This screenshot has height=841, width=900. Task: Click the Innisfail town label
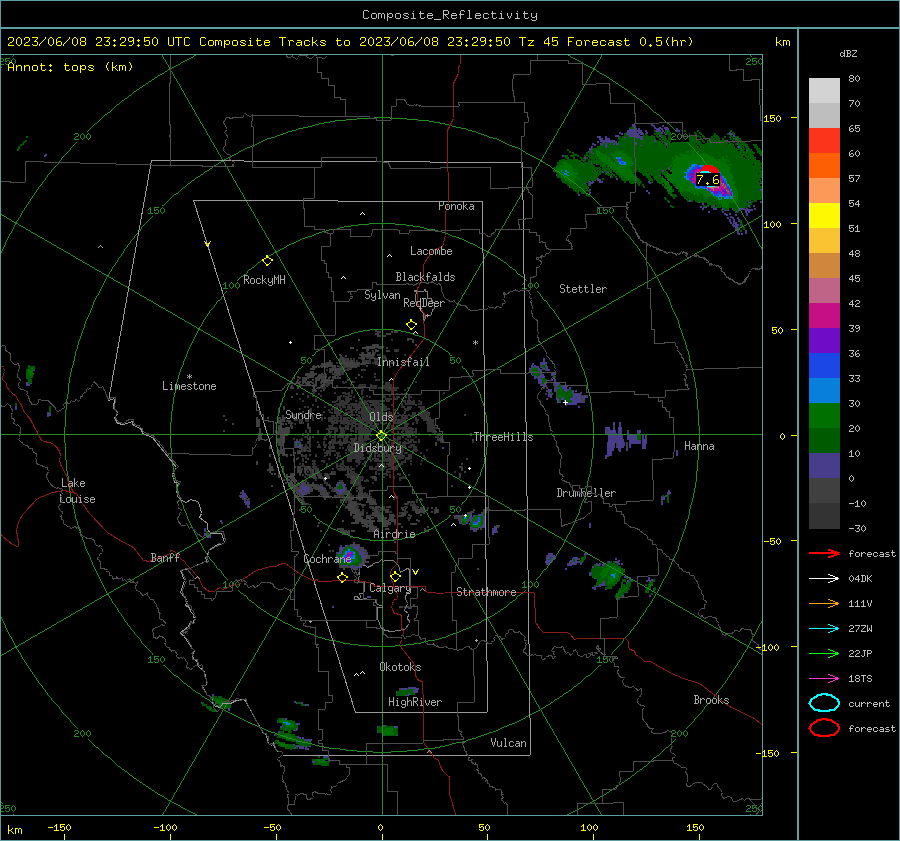point(403,362)
